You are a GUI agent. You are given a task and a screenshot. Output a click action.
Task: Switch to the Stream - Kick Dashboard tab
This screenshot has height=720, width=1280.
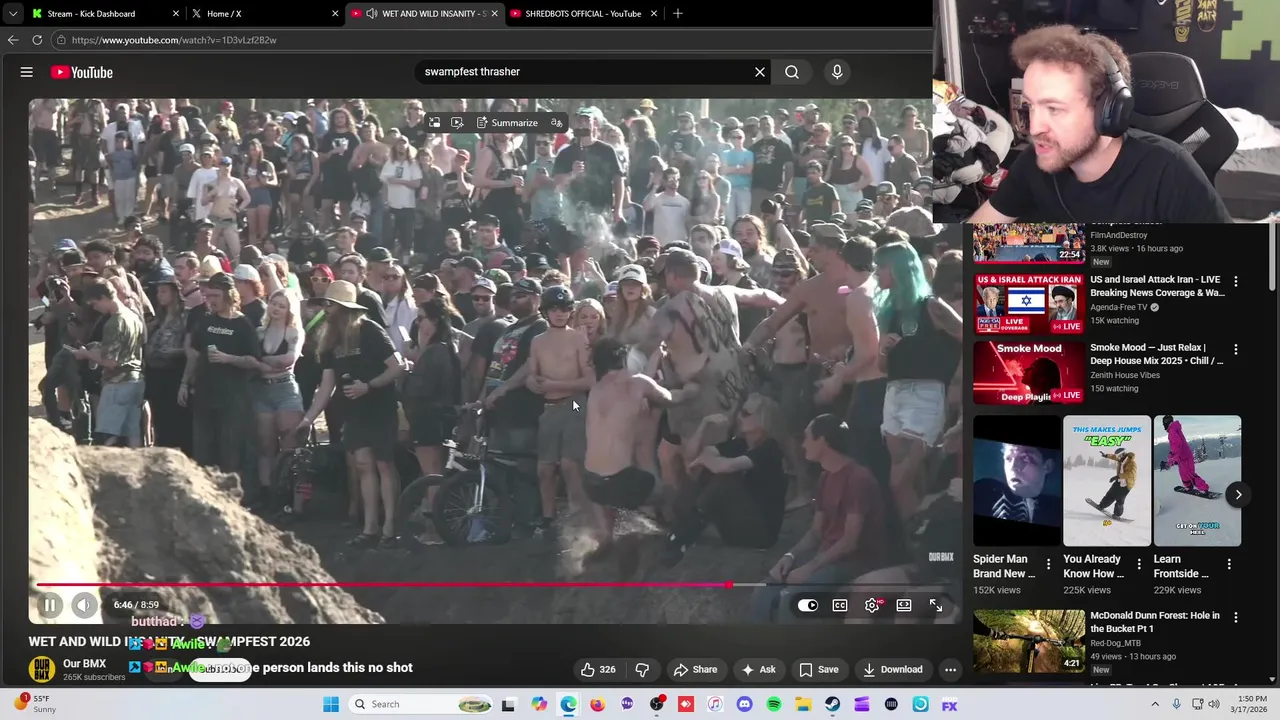[105, 14]
